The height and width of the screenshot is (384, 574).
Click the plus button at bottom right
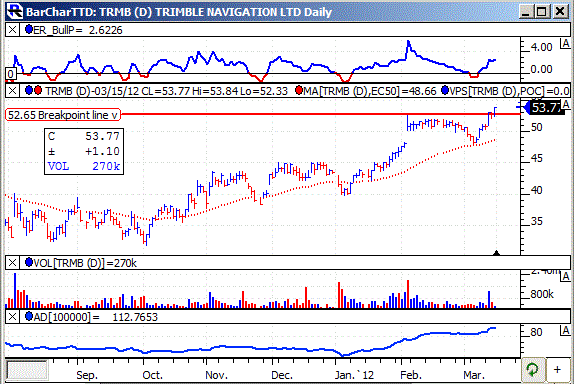(557, 370)
